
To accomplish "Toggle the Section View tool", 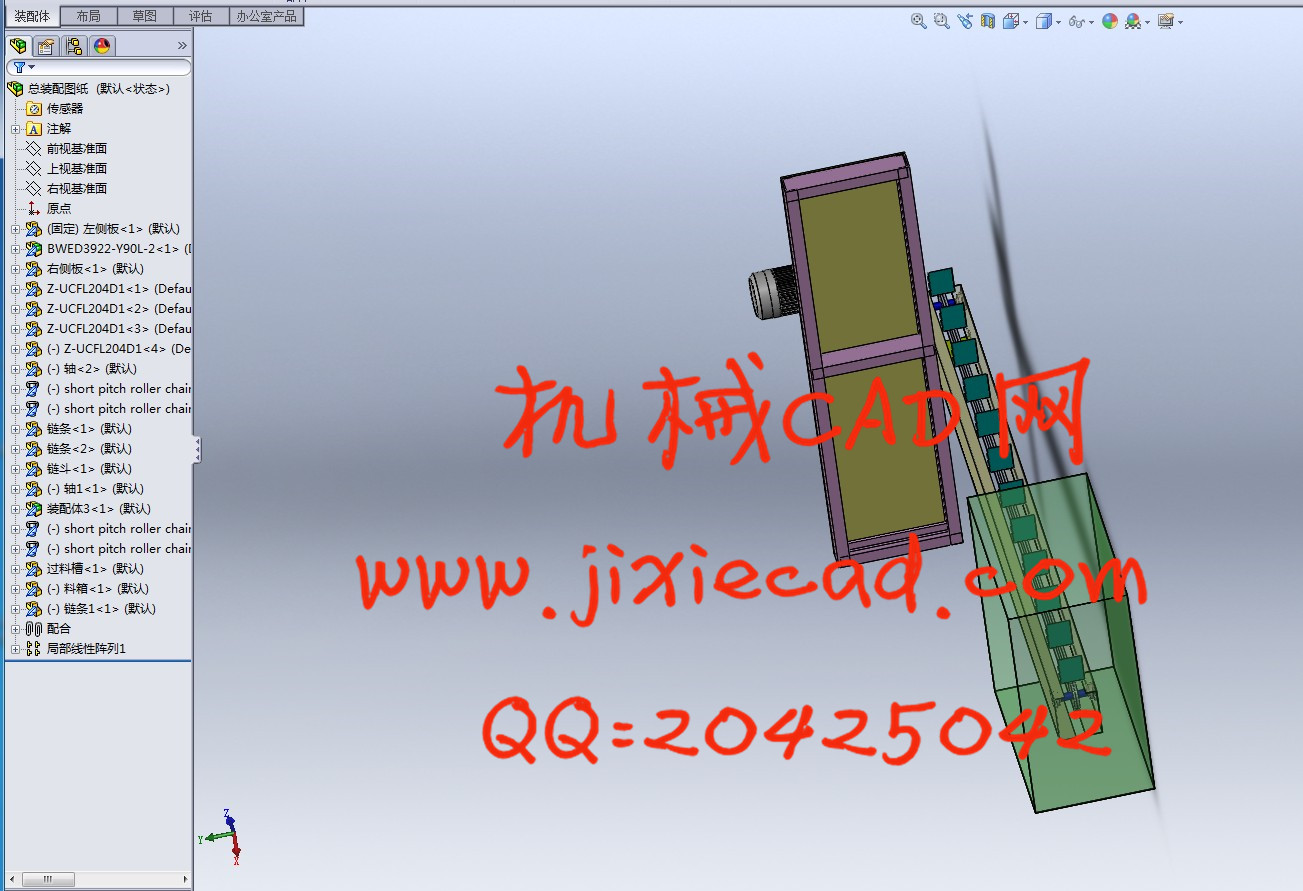I will click(988, 21).
